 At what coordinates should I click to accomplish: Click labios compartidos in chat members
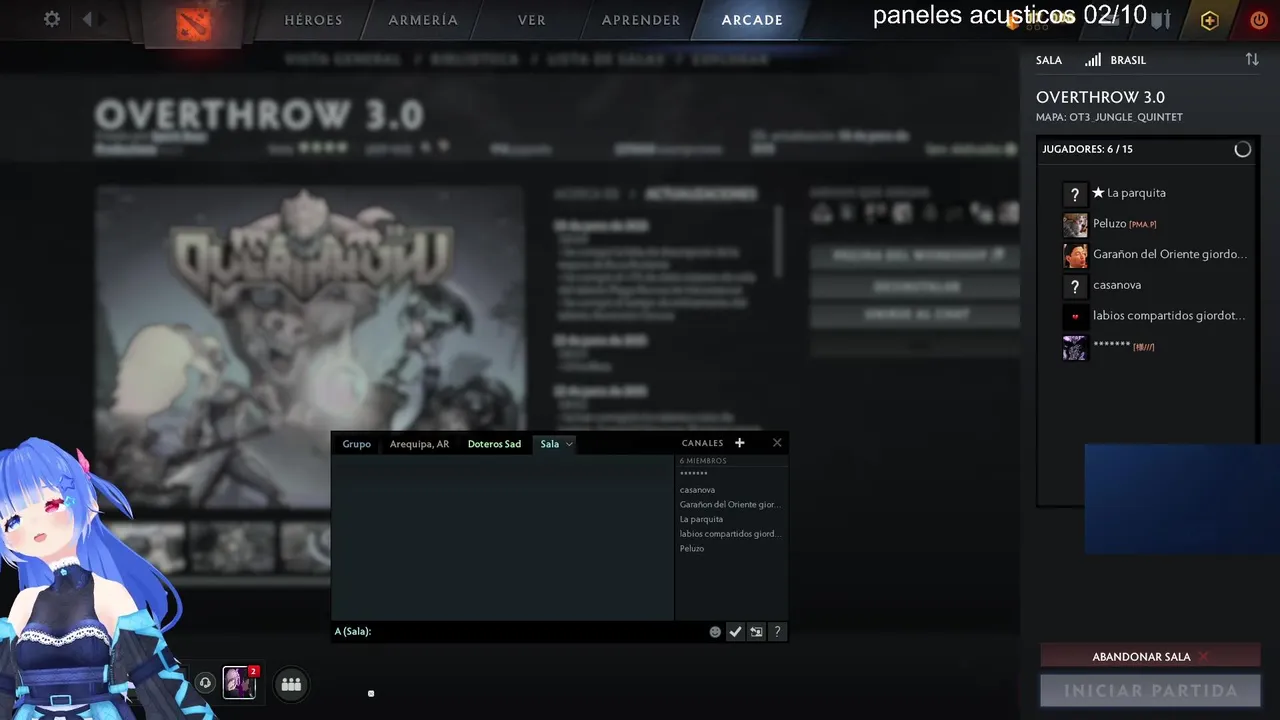click(x=730, y=534)
